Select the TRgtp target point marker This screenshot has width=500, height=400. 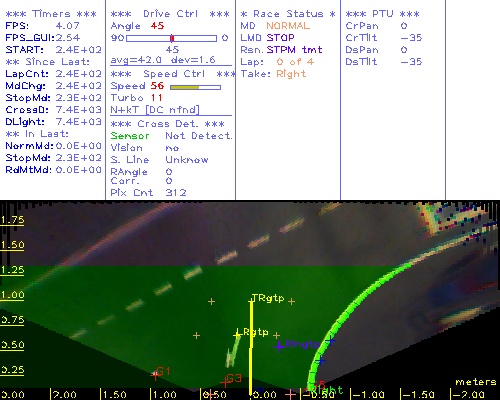[x=251, y=301]
